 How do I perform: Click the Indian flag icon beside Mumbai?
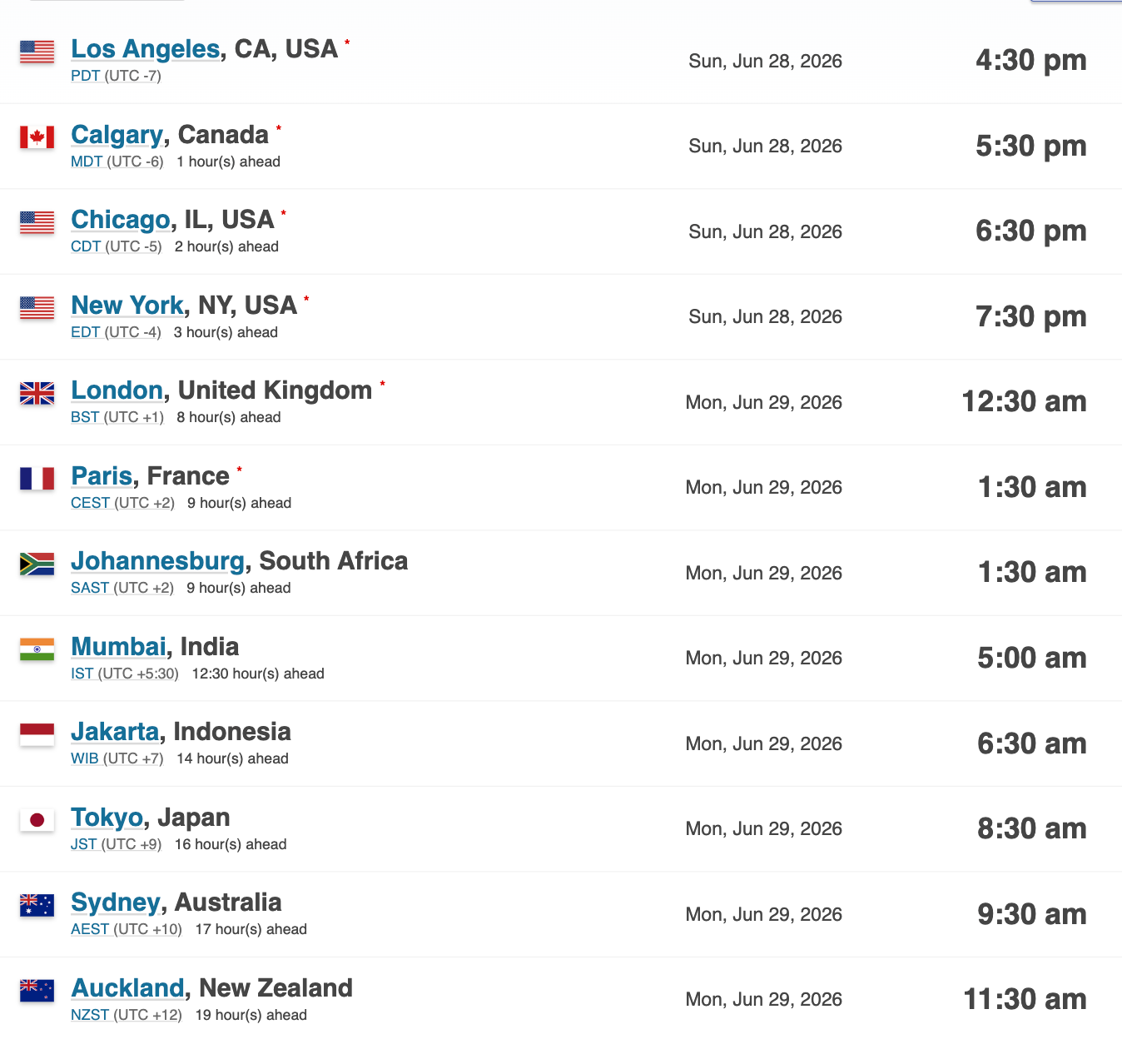point(37,649)
